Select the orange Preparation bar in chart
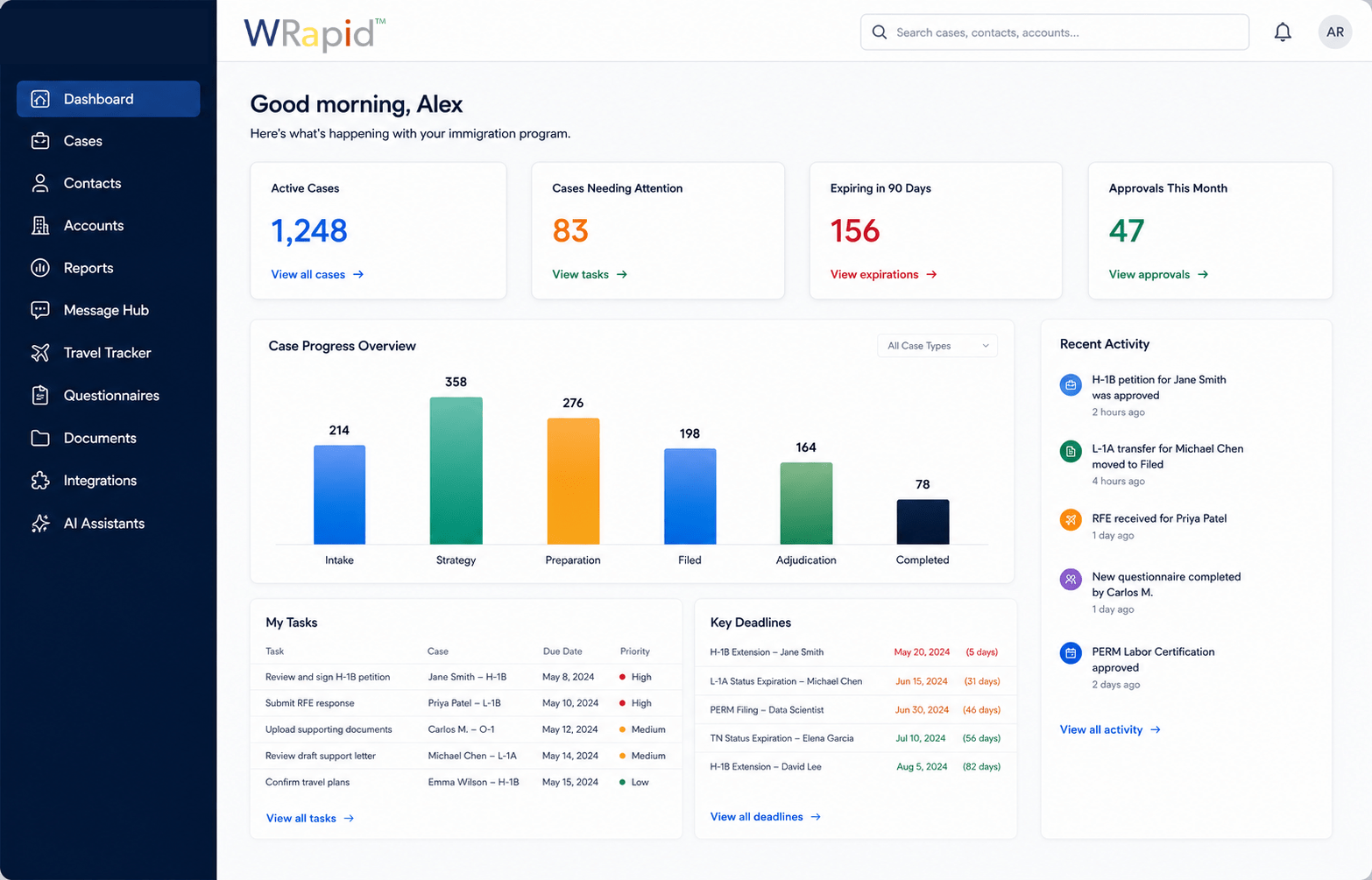The width and height of the screenshot is (1372, 880). tap(573, 481)
